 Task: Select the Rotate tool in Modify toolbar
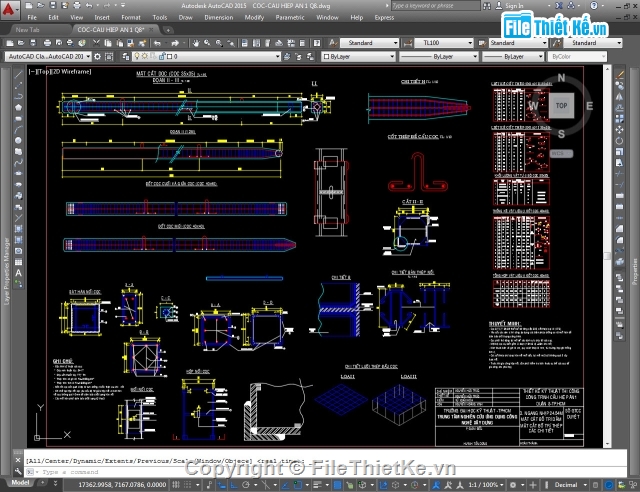point(620,141)
